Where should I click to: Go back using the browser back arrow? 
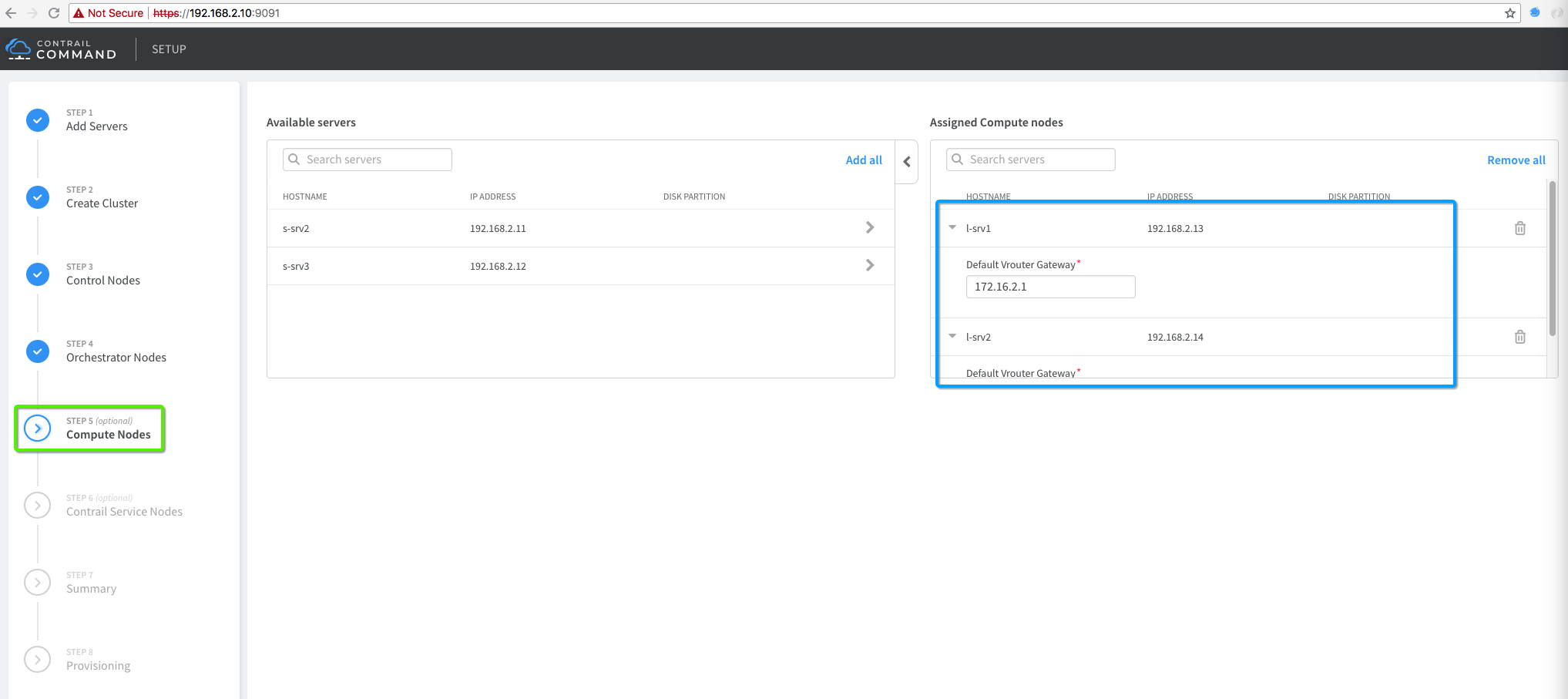pyautogui.click(x=11, y=13)
